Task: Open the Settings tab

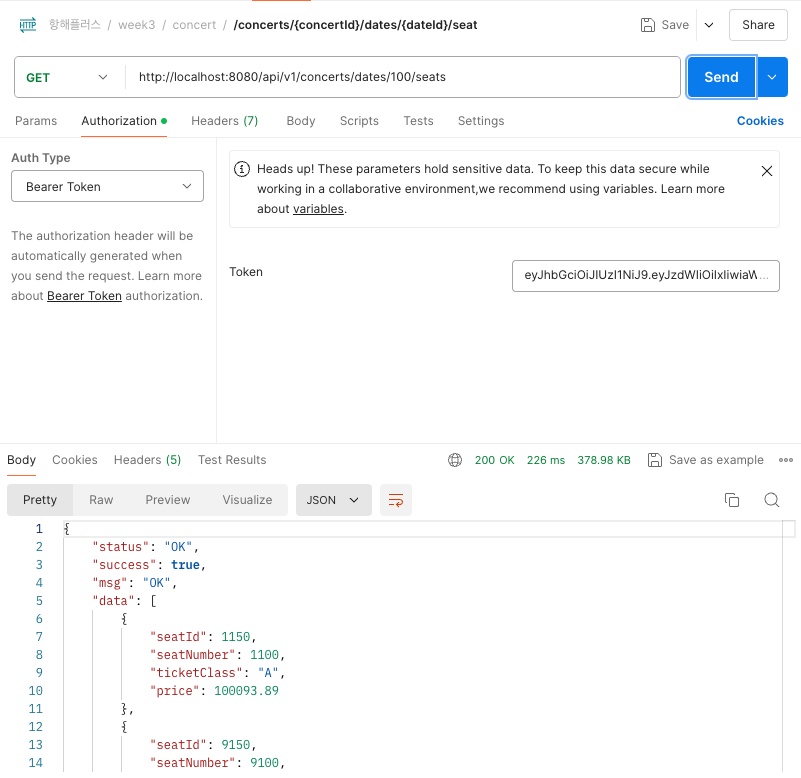Action: point(481,121)
